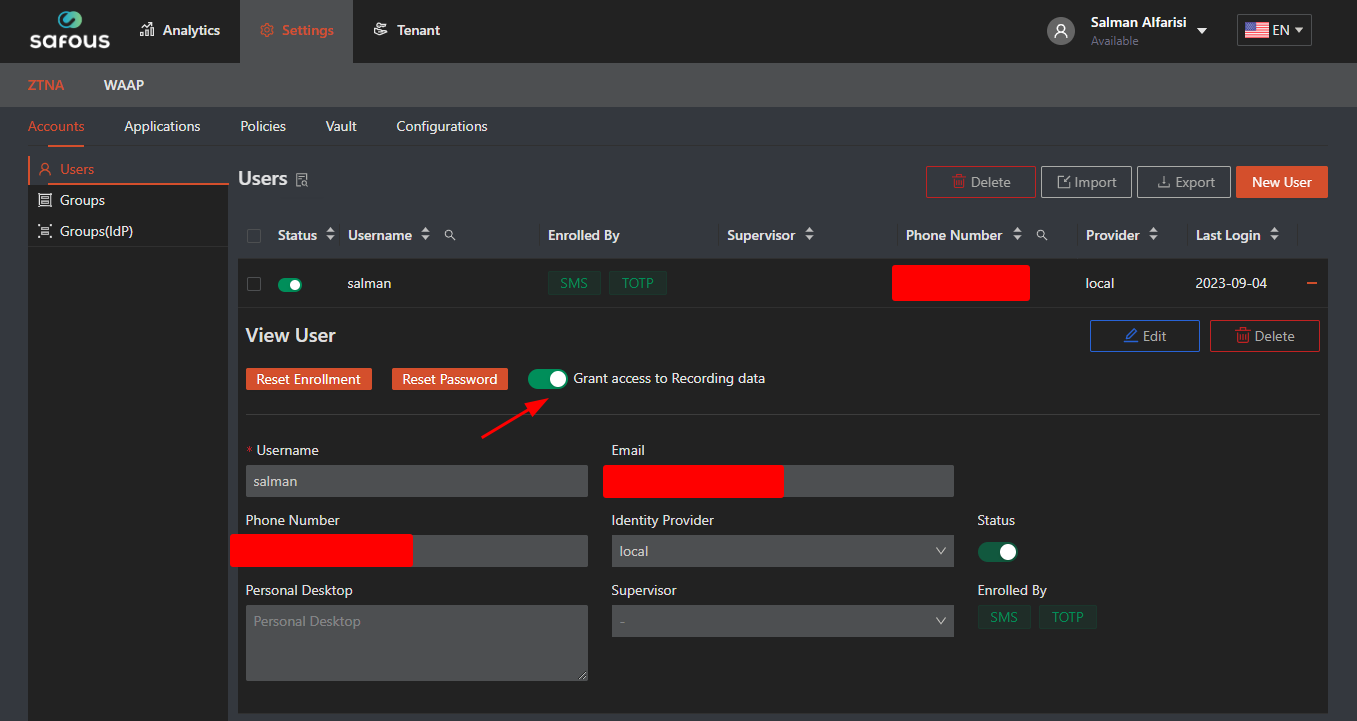Open Phone Number column search icon
This screenshot has width=1357, height=721.
click(x=1042, y=235)
